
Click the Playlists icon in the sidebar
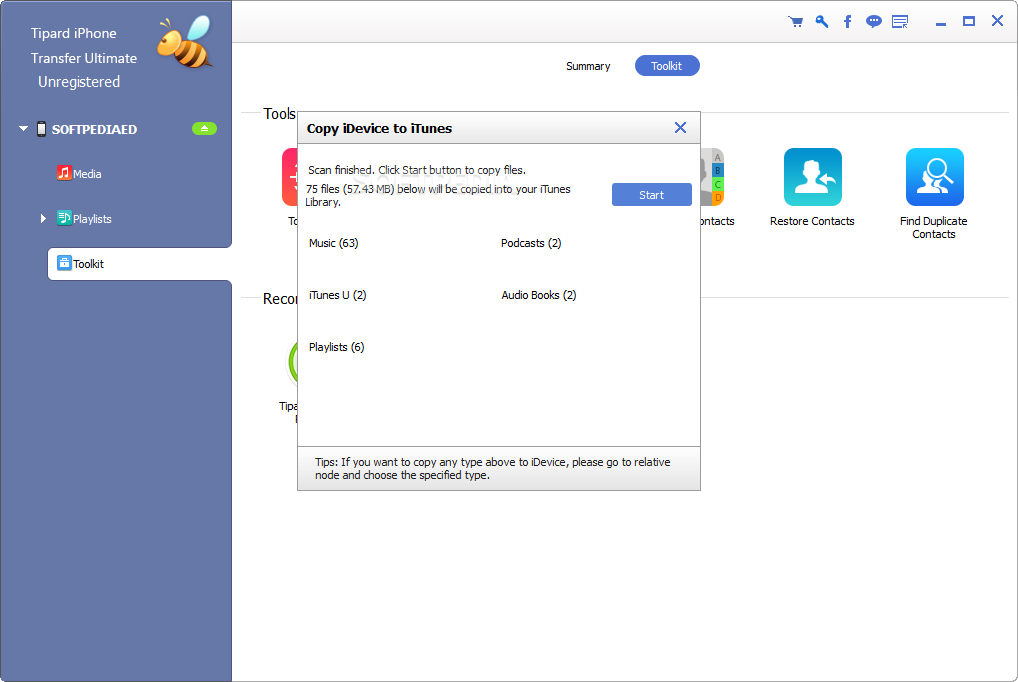(64, 218)
